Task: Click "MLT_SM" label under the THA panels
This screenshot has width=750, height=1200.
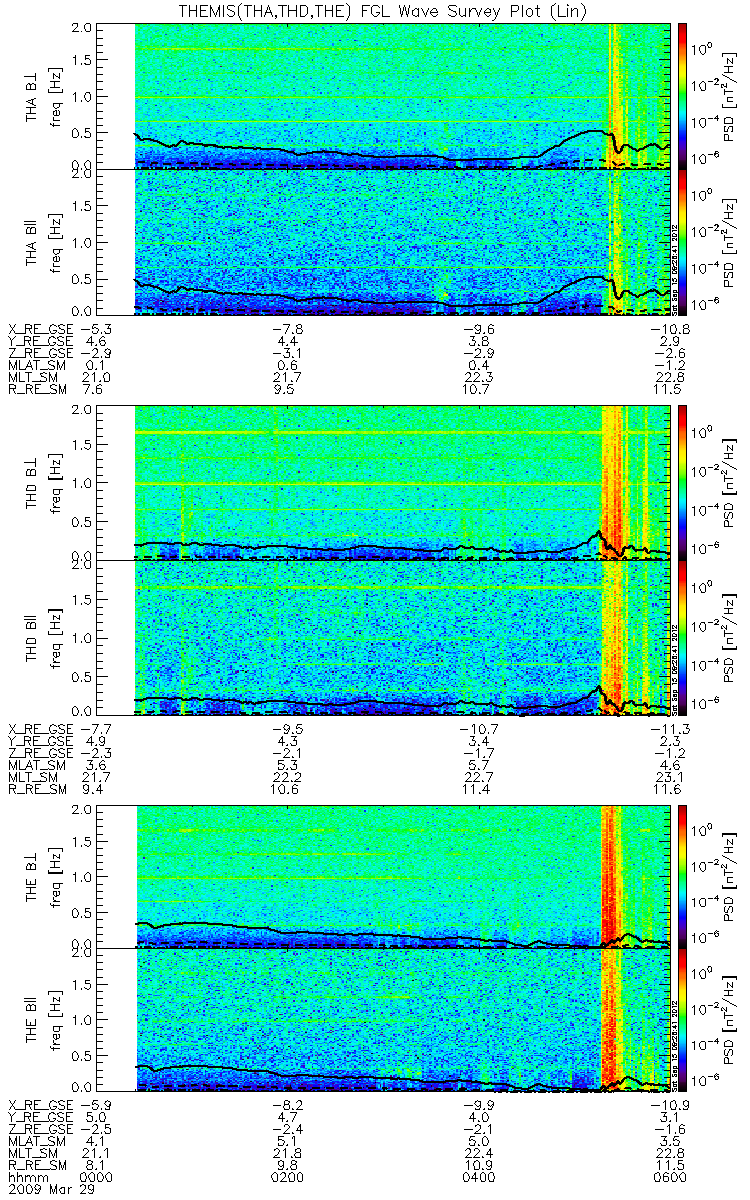Action: (33, 376)
